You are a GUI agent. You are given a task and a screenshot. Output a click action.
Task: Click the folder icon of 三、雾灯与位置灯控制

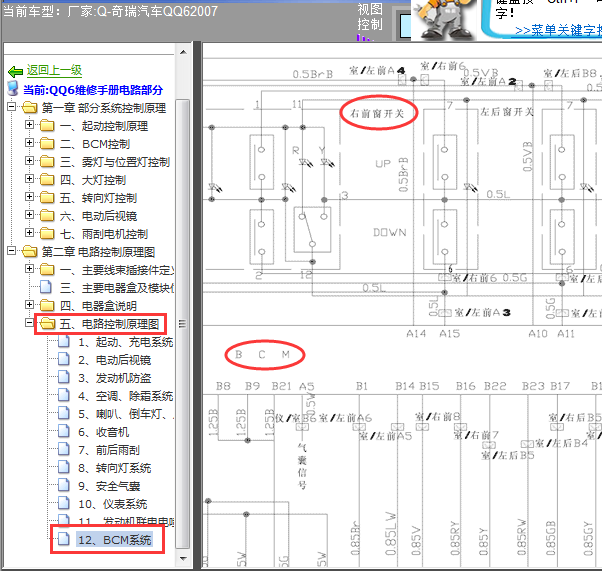coord(47,161)
